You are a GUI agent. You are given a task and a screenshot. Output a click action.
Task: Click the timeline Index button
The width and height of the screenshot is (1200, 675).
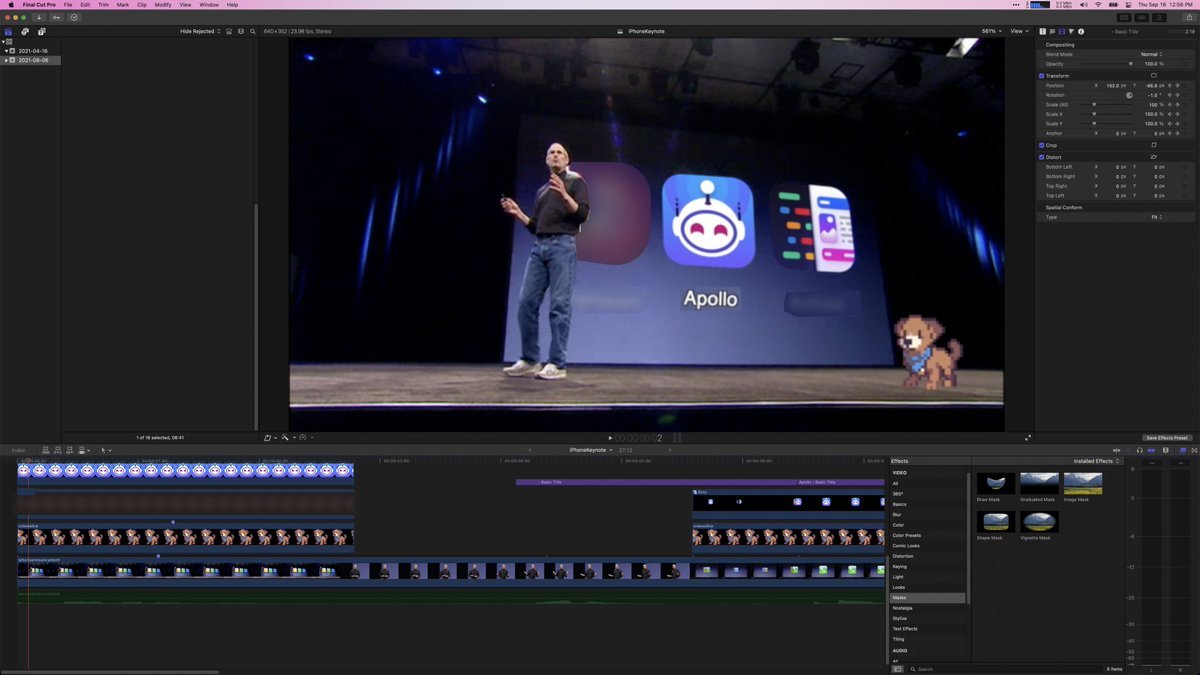tap(18, 450)
